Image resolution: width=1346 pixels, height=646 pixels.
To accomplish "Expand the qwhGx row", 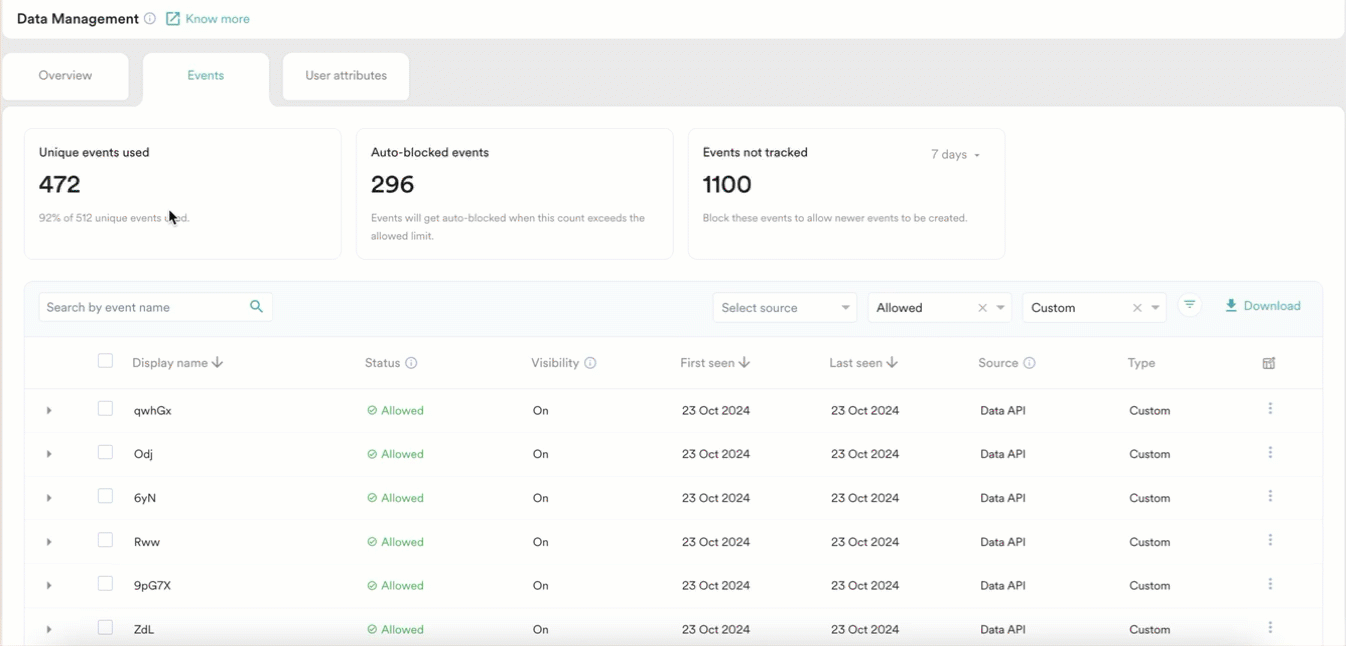I will pos(49,411).
